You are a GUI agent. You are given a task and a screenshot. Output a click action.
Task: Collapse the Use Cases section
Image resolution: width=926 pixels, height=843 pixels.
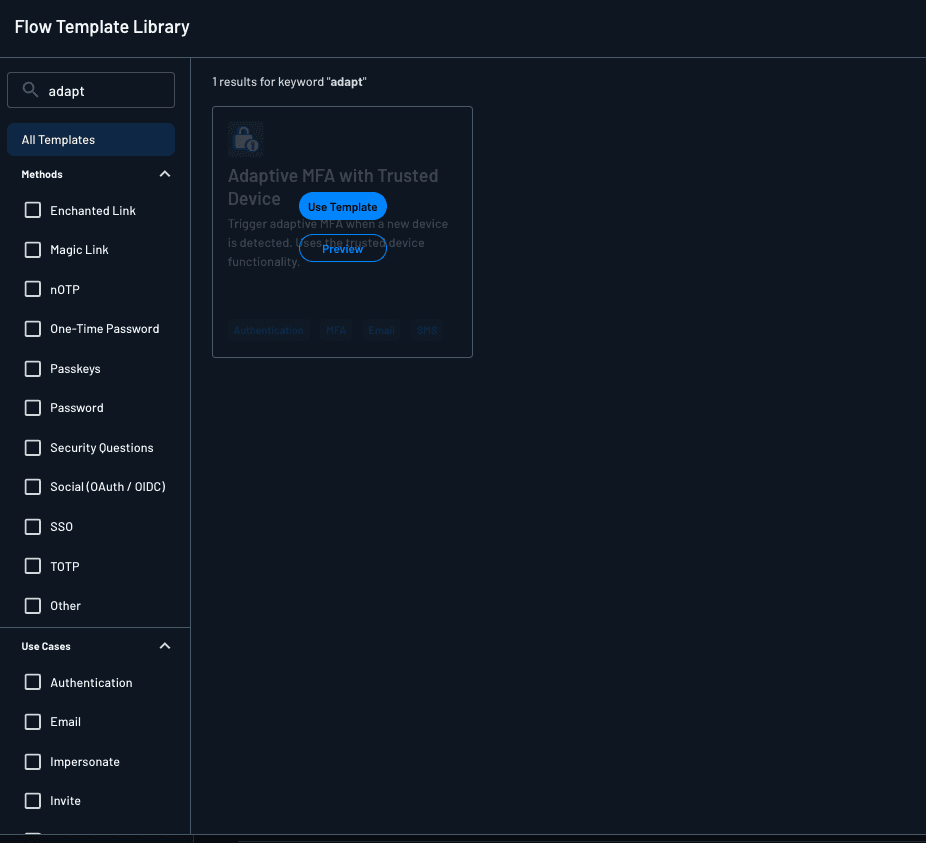165,645
